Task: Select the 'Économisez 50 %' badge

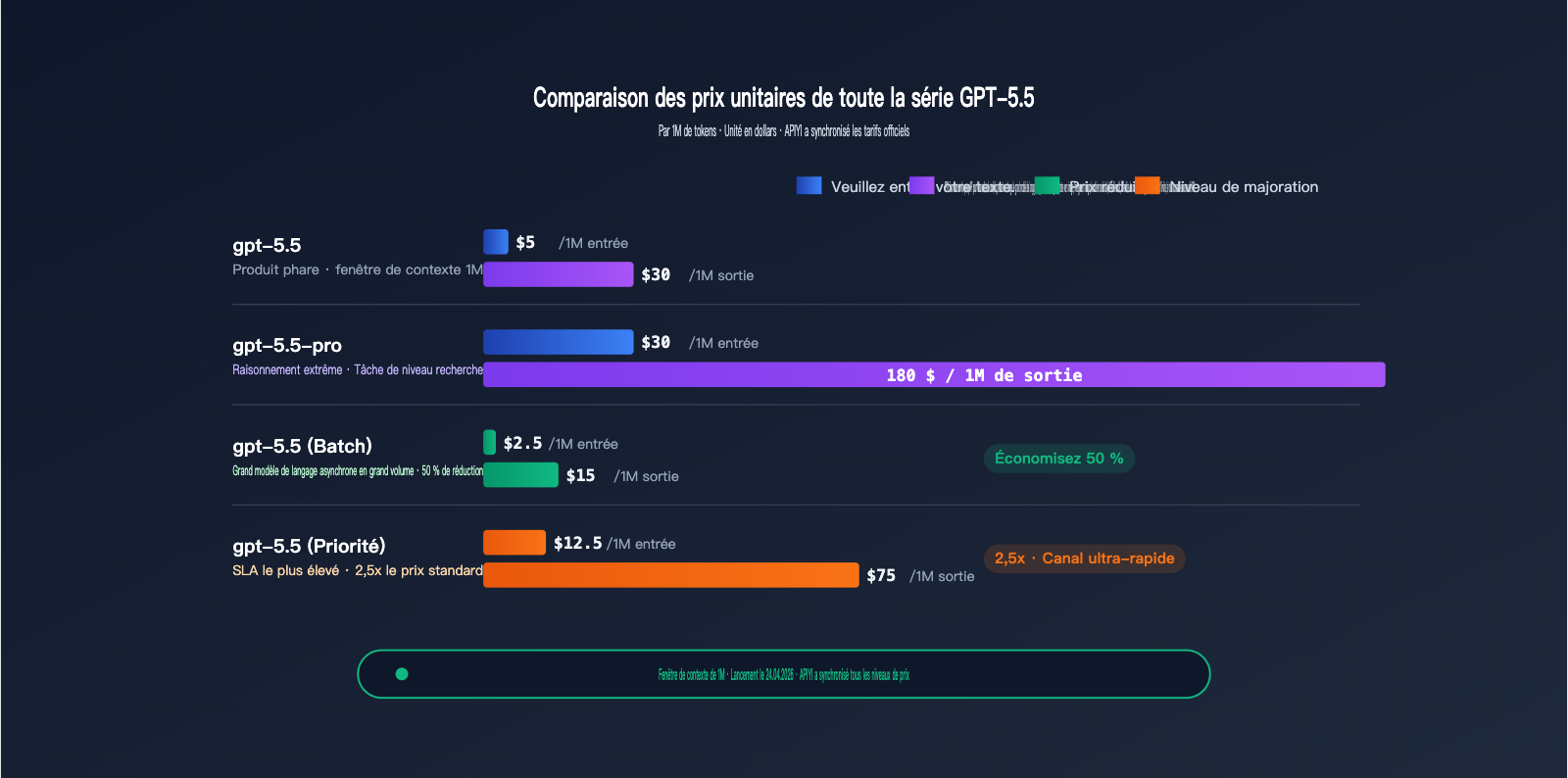Action: click(x=1059, y=459)
